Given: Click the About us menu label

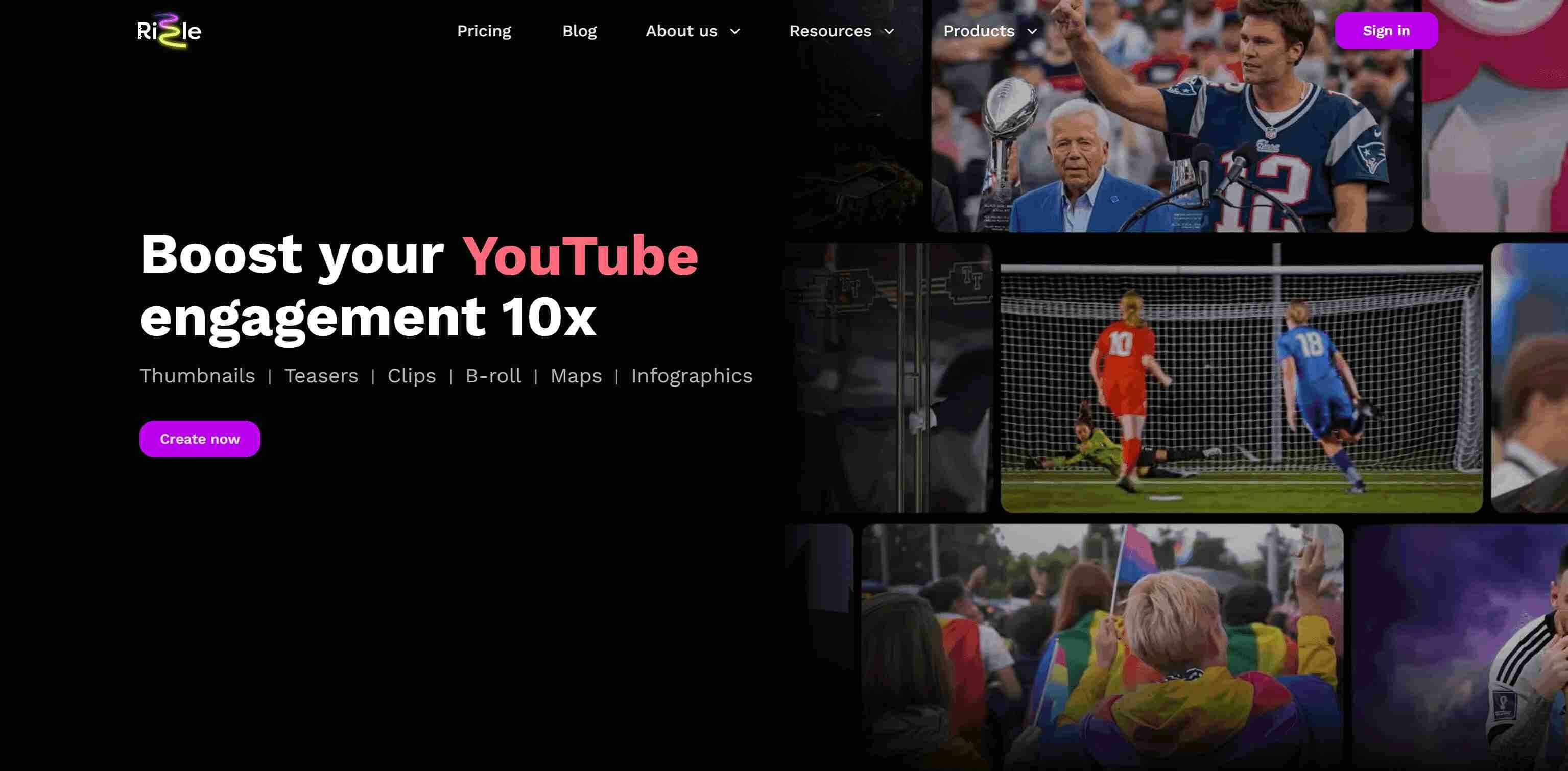Looking at the screenshot, I should [681, 31].
